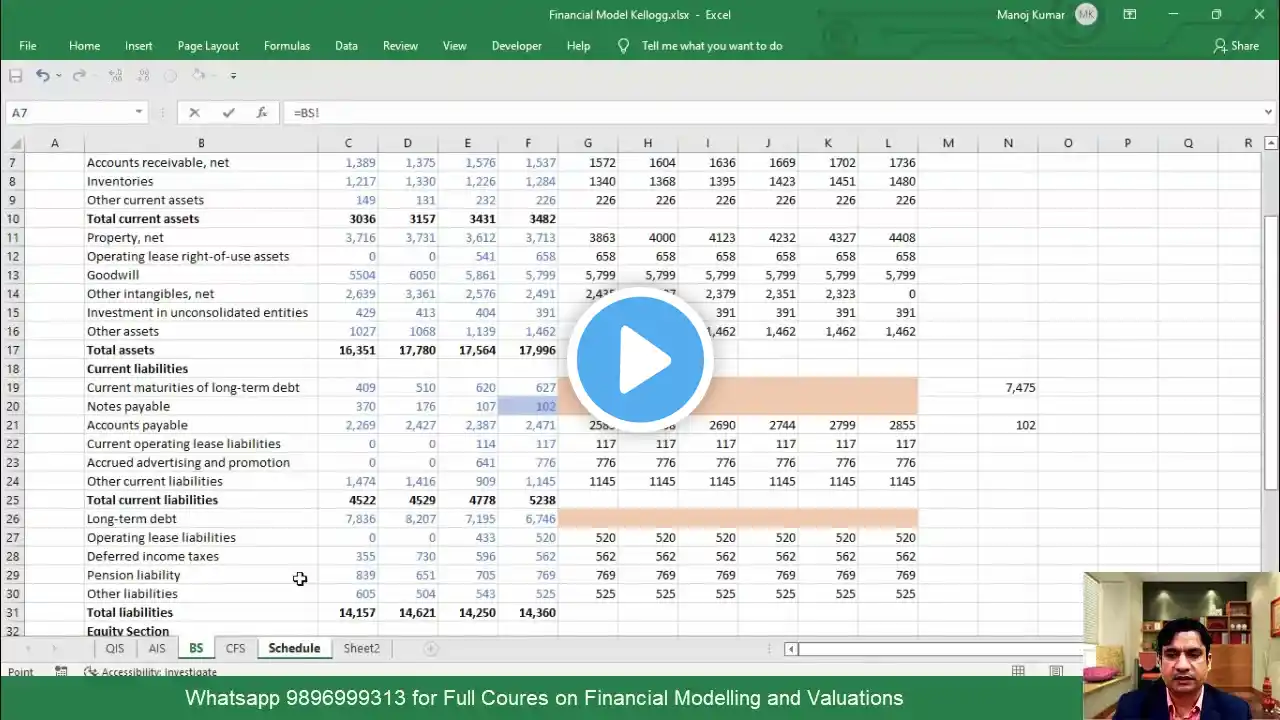Cancel the formula entry with X icon
This screenshot has height=720, width=1280.
point(194,113)
